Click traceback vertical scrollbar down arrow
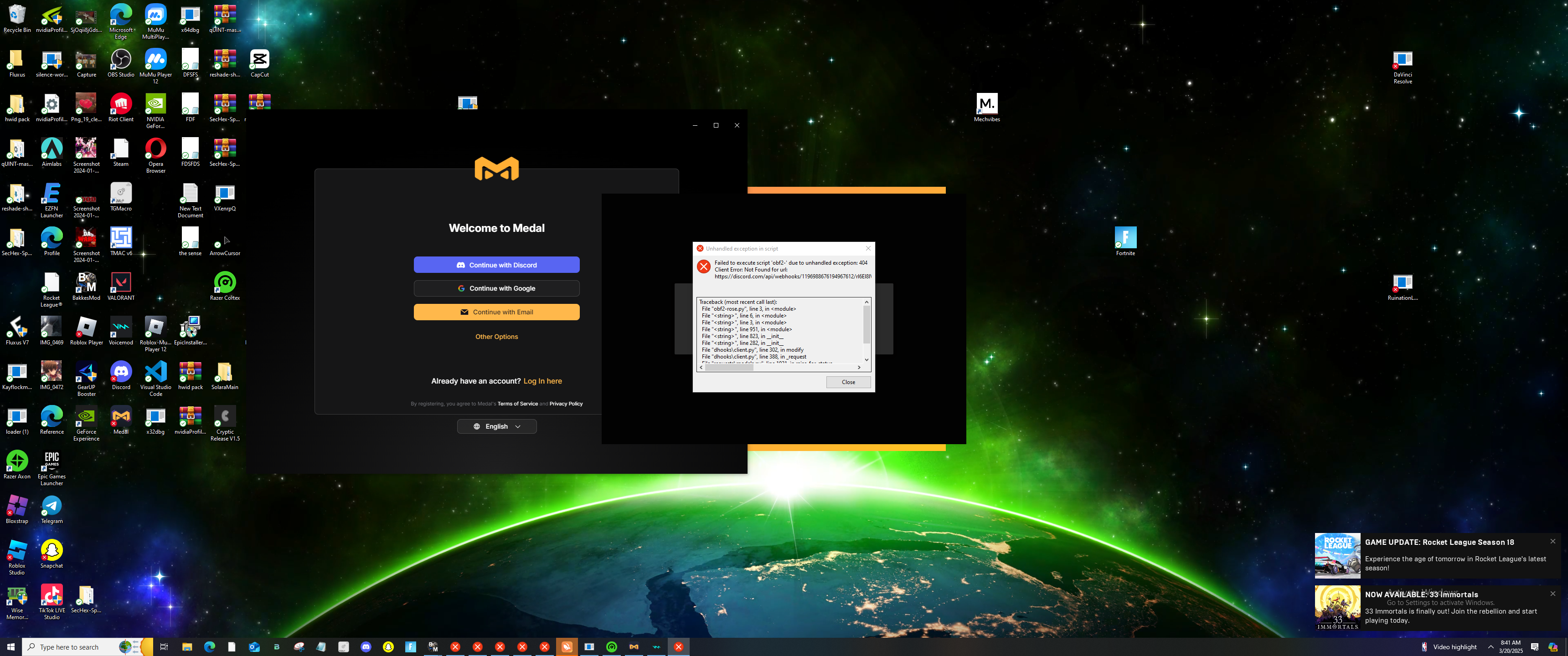Image resolution: width=1568 pixels, height=656 pixels. pyautogui.click(x=867, y=359)
